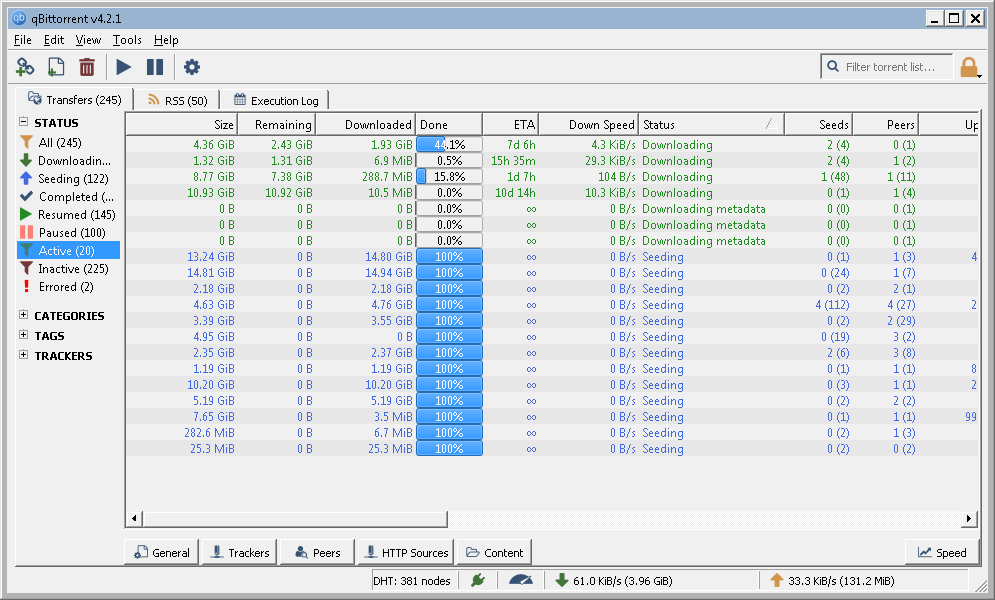Viewport: 995px width, 600px height.
Task: Click the search magnifier icon
Action: point(833,66)
